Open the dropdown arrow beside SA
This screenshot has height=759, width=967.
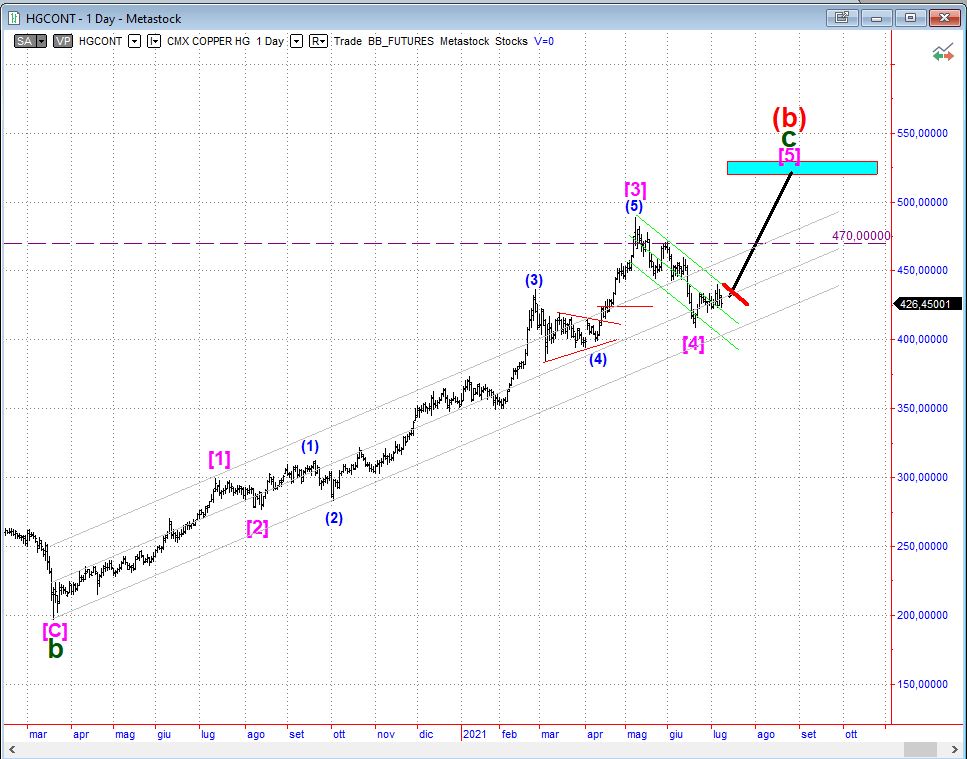click(x=41, y=41)
